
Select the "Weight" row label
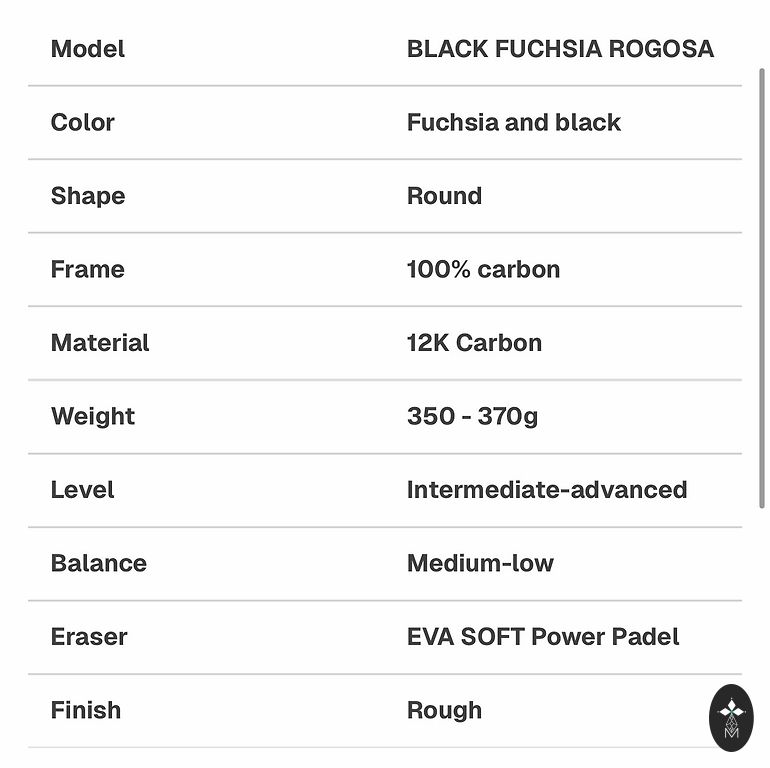click(x=93, y=416)
